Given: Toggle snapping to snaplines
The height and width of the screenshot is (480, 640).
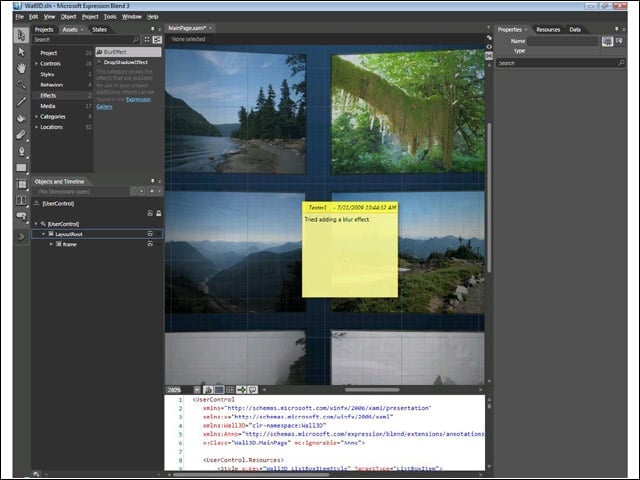Looking at the screenshot, I should click(x=241, y=390).
